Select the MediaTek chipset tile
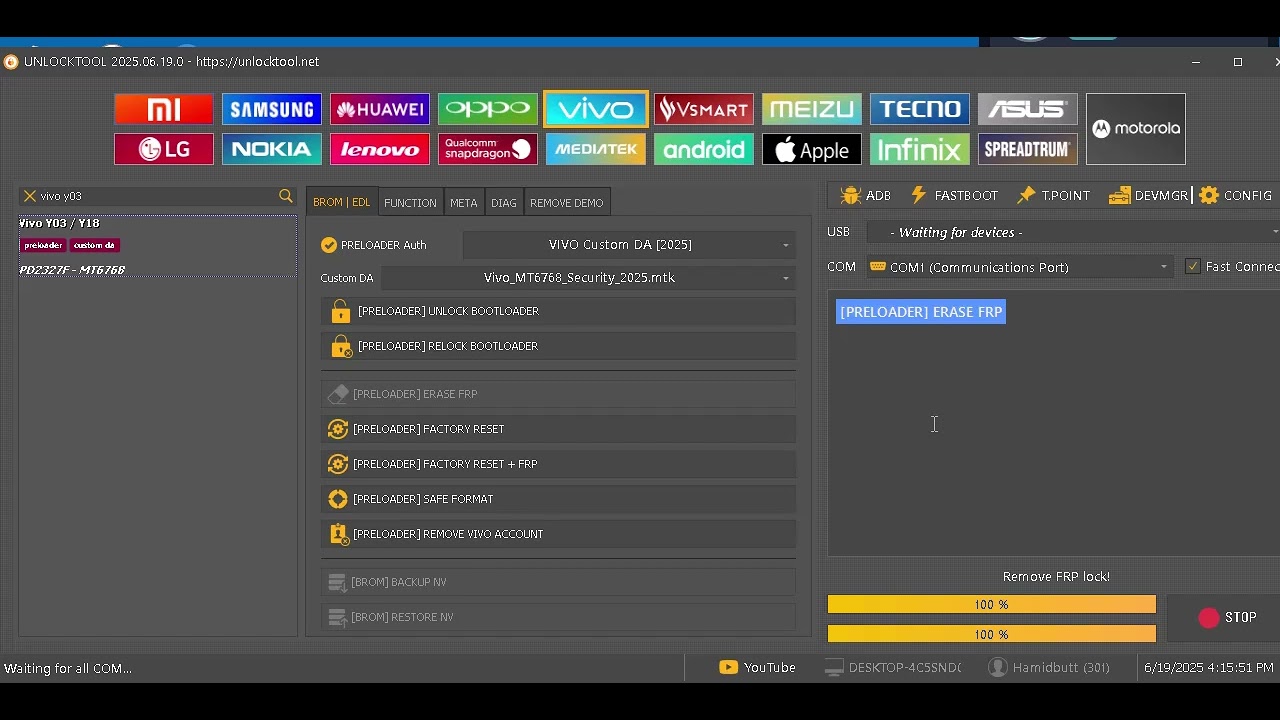 coord(596,150)
